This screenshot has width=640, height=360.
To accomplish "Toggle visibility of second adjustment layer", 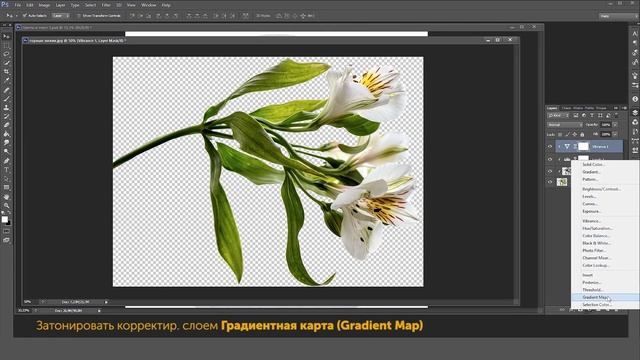I will coord(550,159).
